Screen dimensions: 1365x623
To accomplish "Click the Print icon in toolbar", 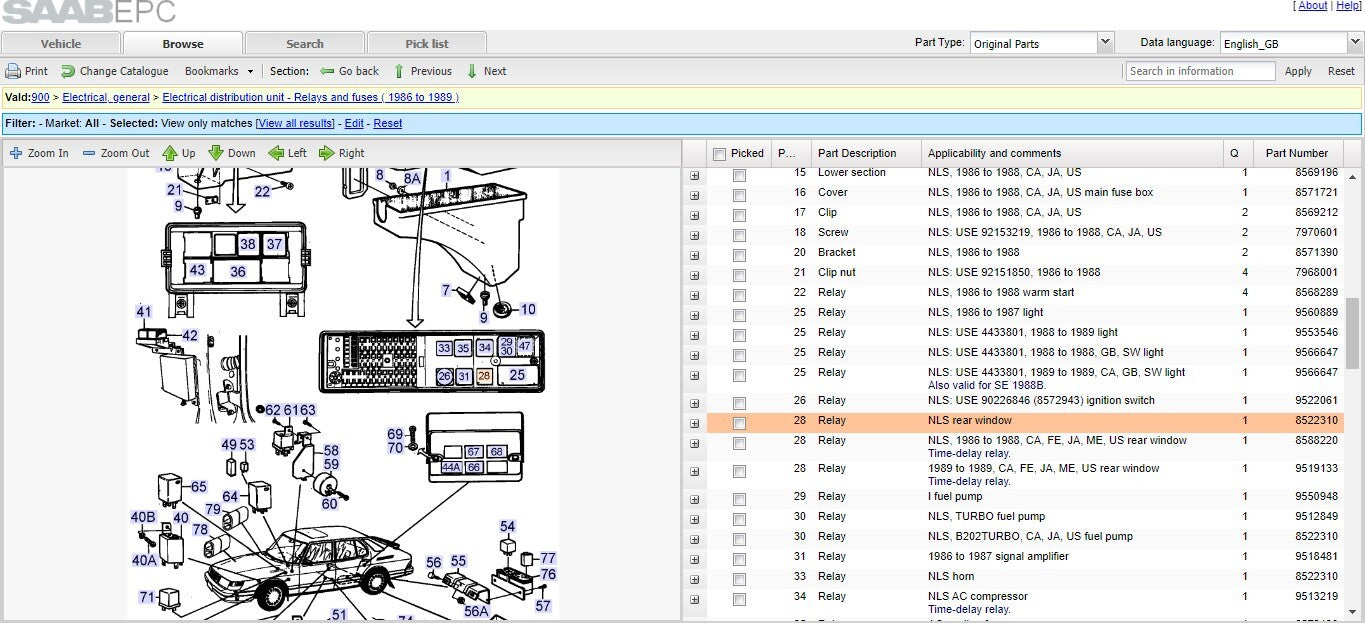I will pyautogui.click(x=13, y=71).
